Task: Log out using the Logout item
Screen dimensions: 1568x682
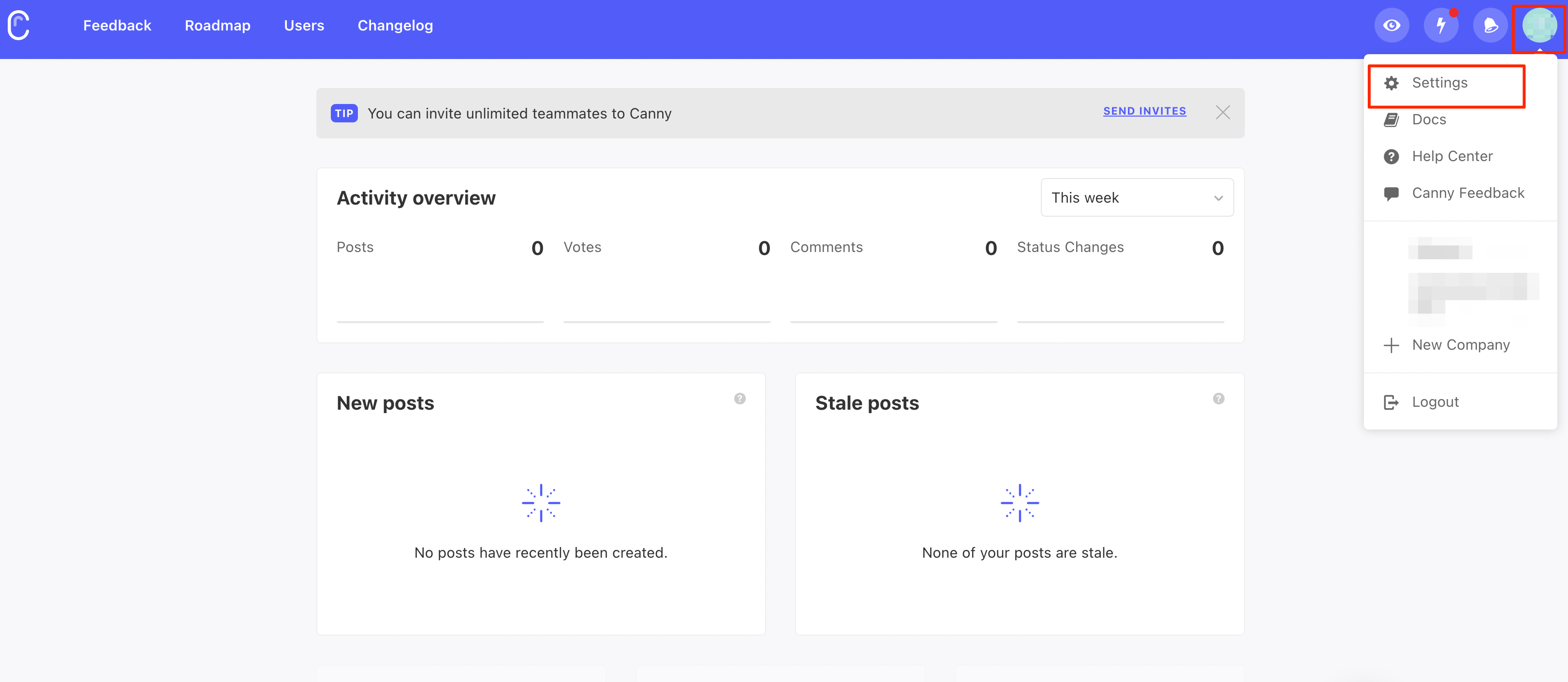Action: click(1435, 402)
